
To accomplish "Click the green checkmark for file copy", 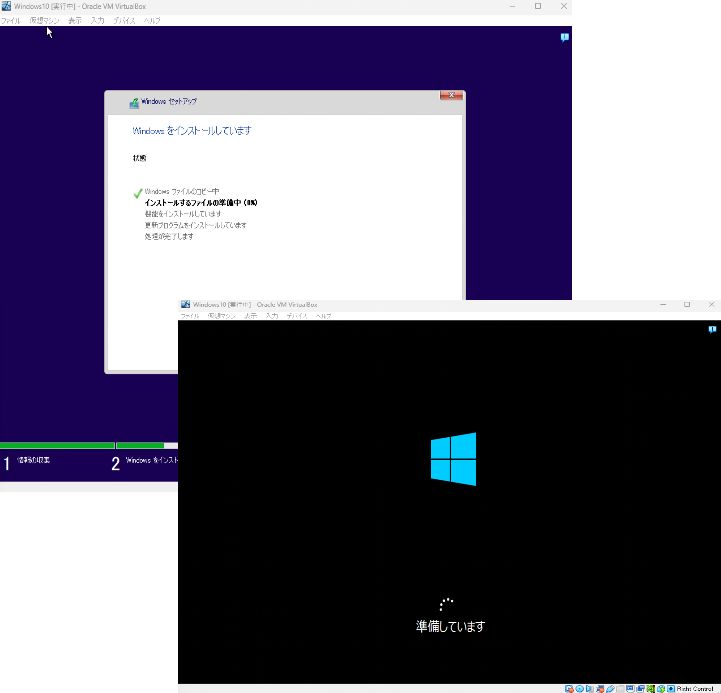I will click(x=137, y=193).
